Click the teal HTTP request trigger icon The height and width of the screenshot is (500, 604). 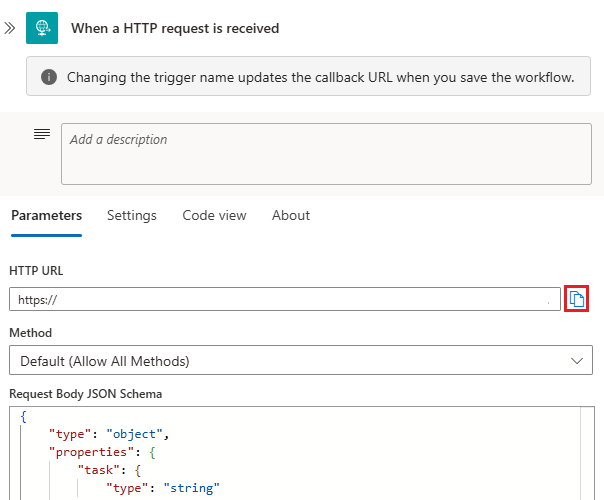click(x=42, y=28)
